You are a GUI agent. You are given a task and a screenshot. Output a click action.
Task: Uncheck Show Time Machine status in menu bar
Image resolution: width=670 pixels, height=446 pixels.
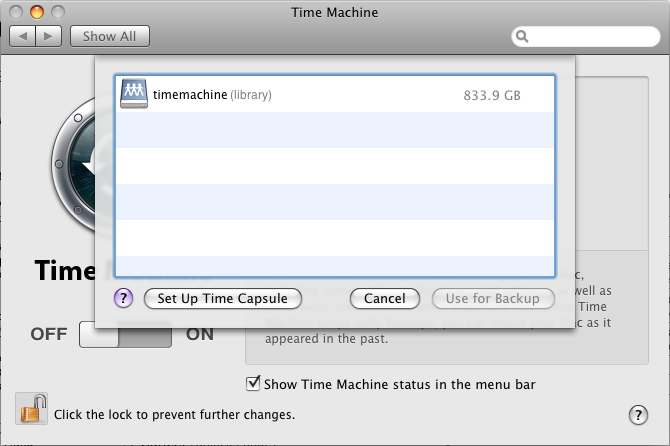253,383
